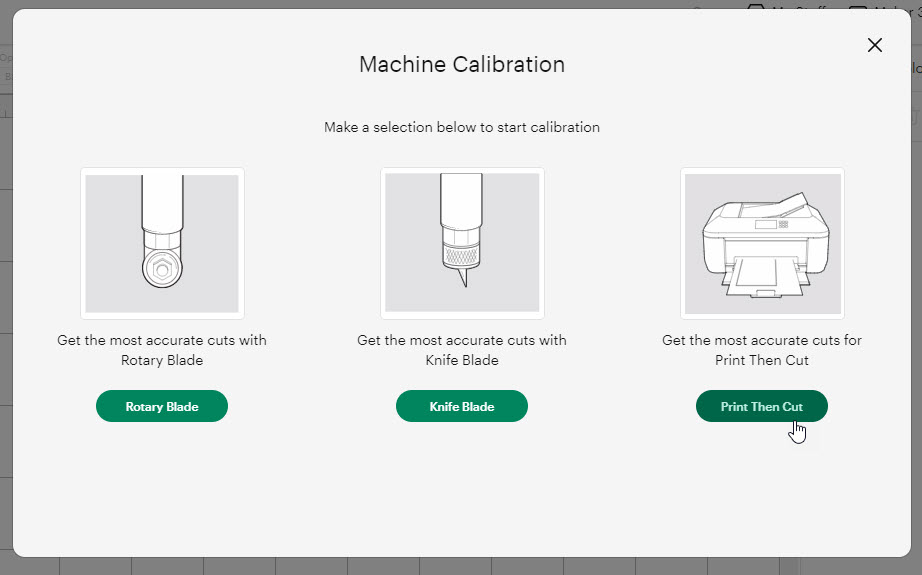This screenshot has height=575, width=922.
Task: Click the pointed tip of the knife blade image
Action: click(x=463, y=278)
